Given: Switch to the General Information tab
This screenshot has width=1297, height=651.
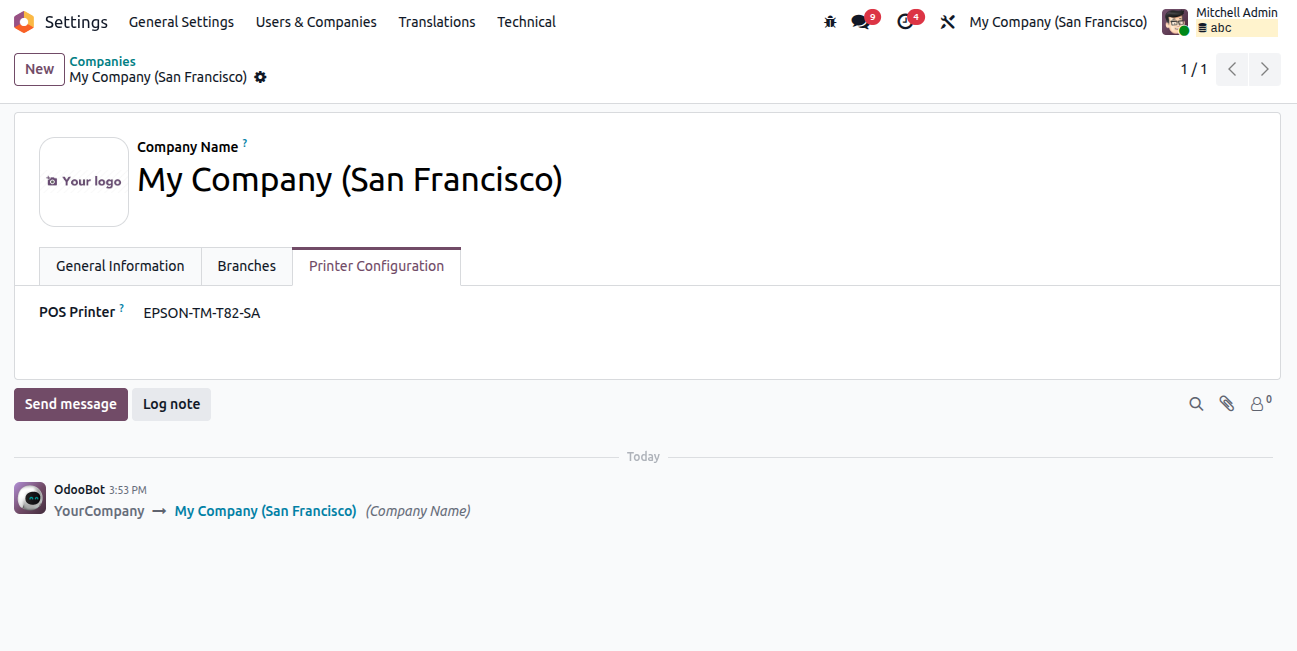Looking at the screenshot, I should pyautogui.click(x=120, y=266).
